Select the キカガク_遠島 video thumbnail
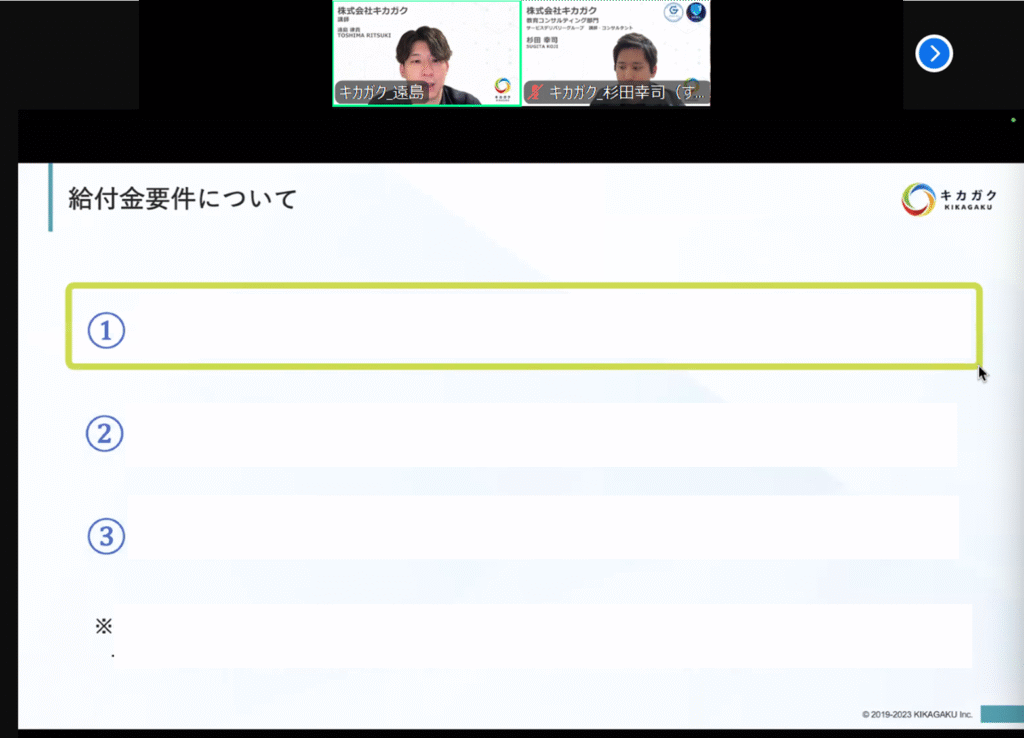The width and height of the screenshot is (1024, 738). point(426,45)
